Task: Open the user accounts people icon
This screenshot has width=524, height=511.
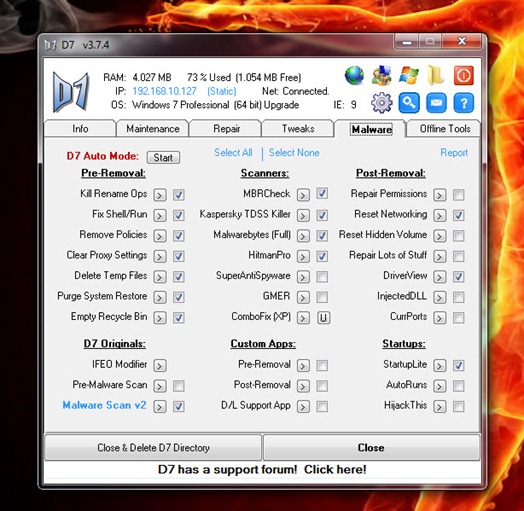Action: coord(382,76)
